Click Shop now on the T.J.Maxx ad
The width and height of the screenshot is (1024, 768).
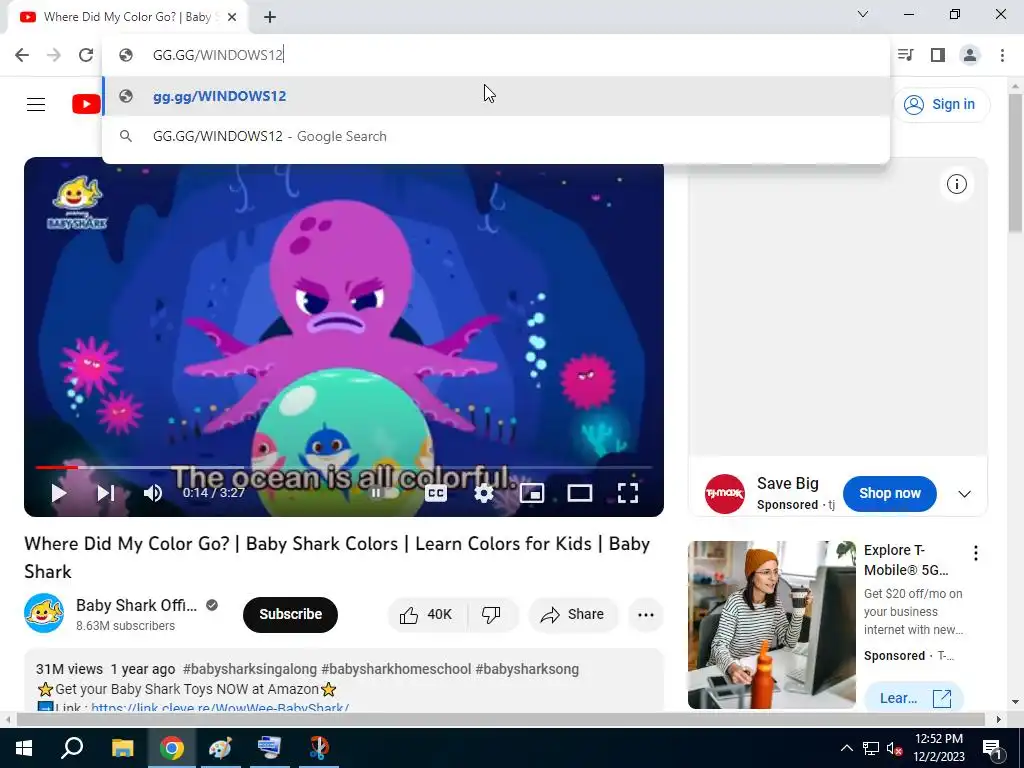click(889, 494)
